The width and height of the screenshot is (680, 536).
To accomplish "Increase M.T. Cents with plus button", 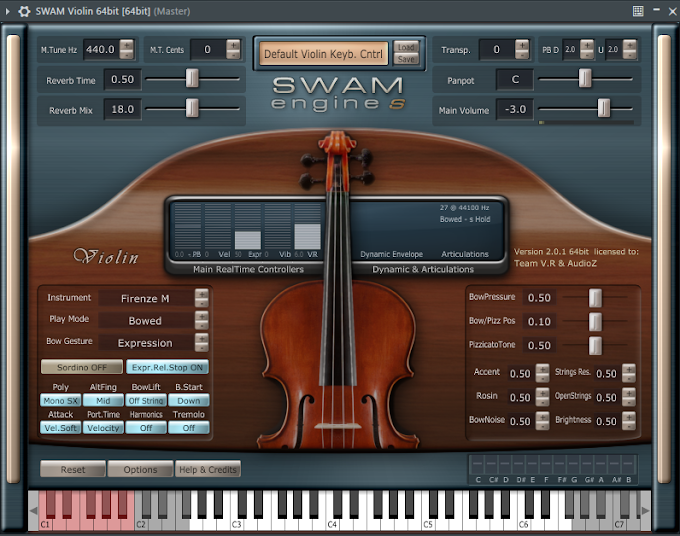I will 233,45.
